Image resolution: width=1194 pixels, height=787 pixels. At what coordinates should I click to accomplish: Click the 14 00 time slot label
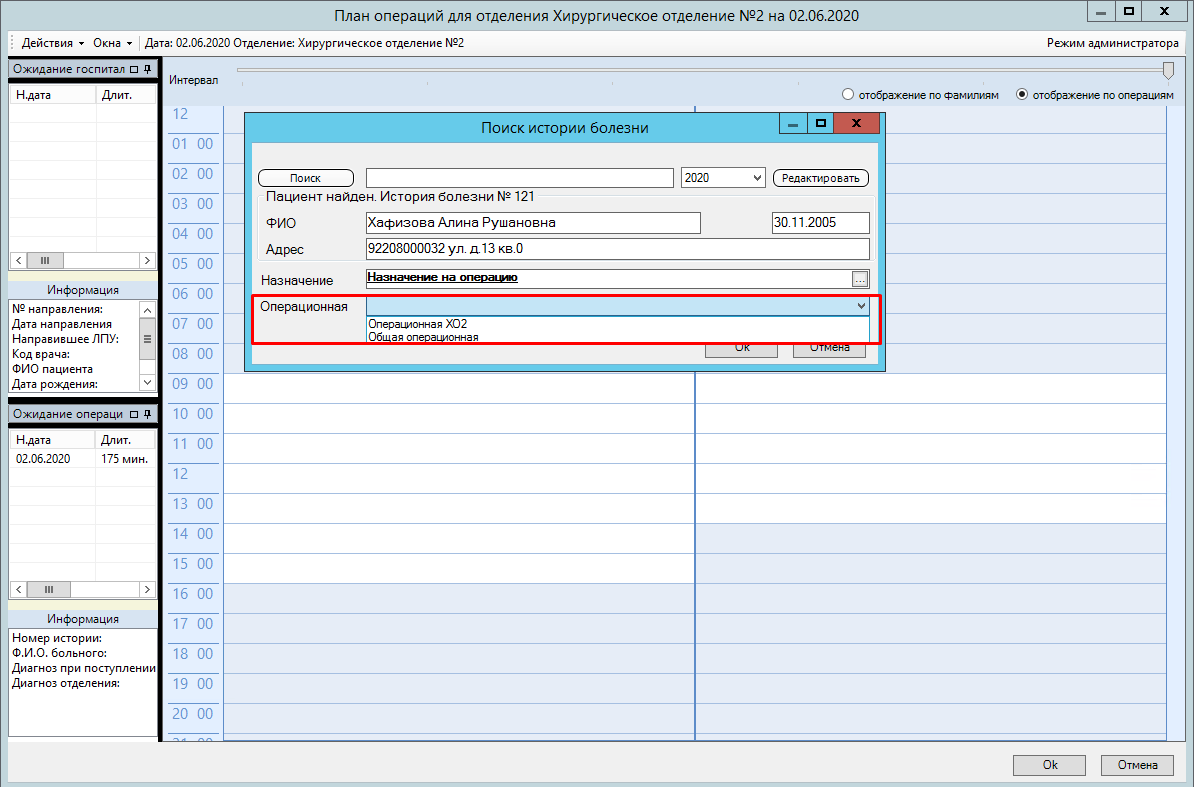(193, 534)
